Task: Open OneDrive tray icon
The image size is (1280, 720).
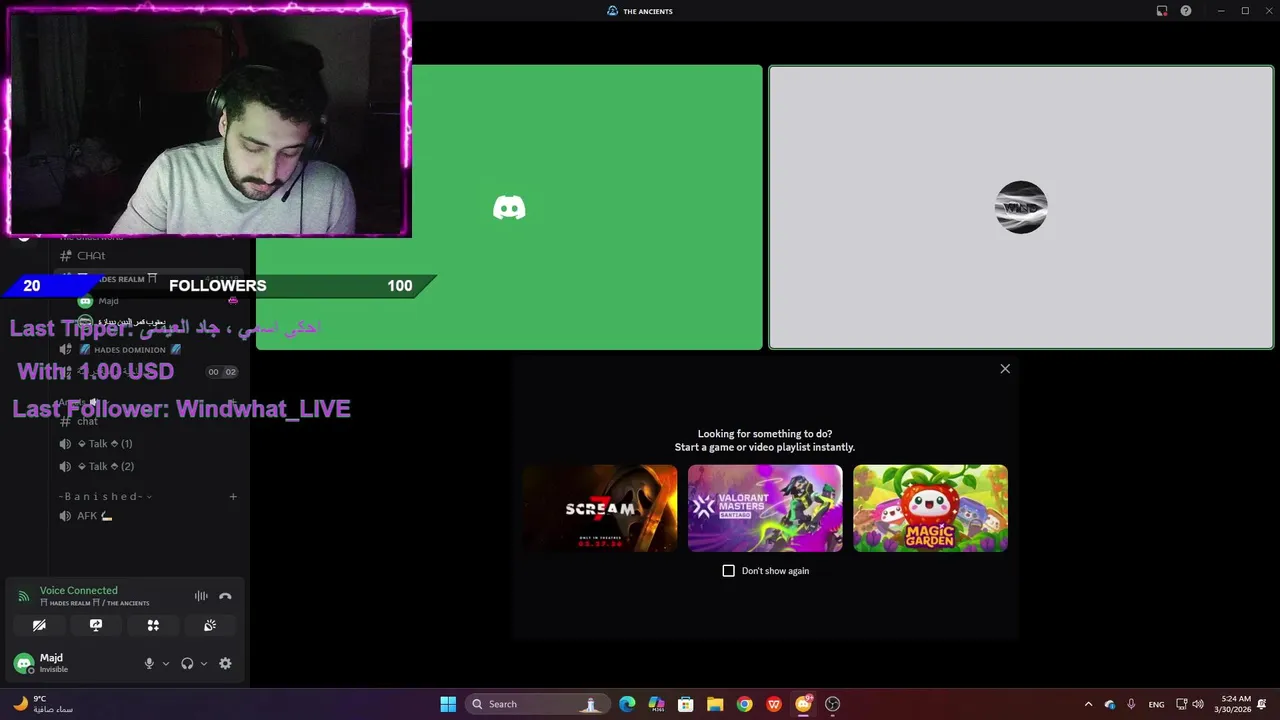Action: [1110, 704]
